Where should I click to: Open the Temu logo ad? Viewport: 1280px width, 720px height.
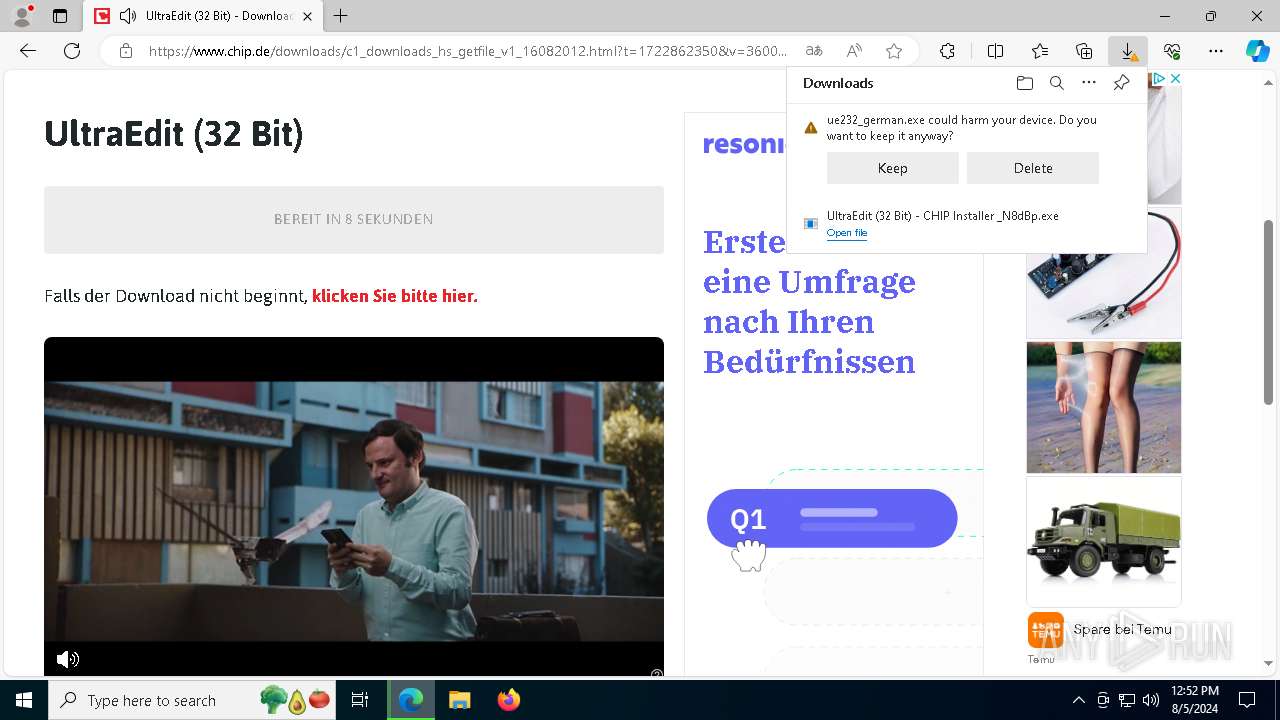tap(1045, 630)
